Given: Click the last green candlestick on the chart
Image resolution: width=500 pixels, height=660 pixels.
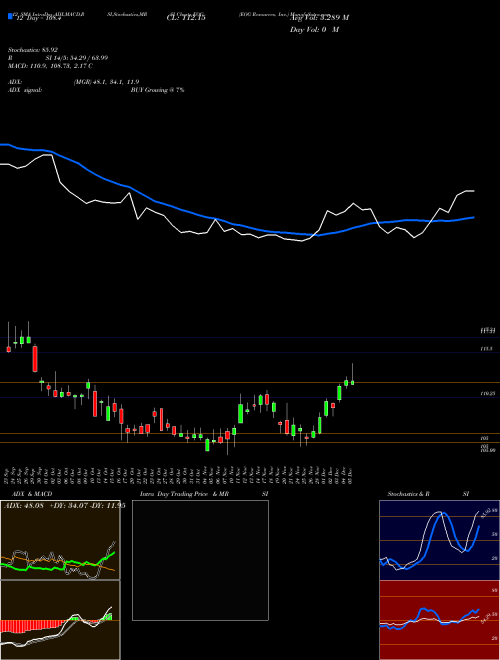Looking at the screenshot, I should [352, 383].
